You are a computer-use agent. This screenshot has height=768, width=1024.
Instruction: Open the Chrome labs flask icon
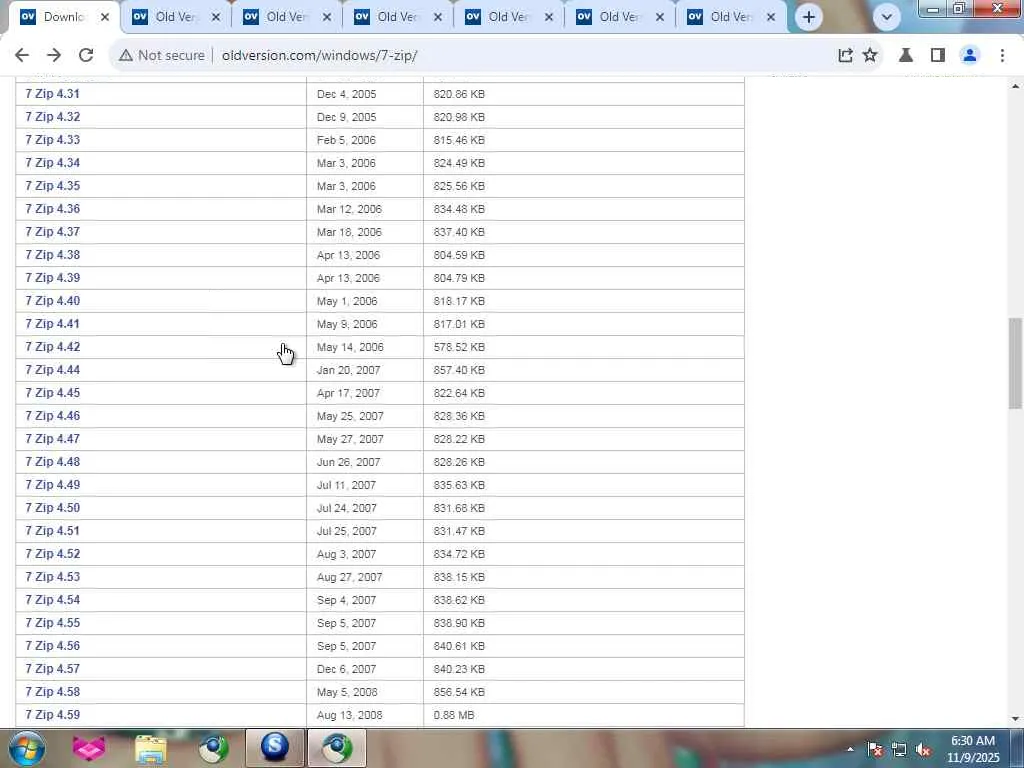(x=906, y=56)
